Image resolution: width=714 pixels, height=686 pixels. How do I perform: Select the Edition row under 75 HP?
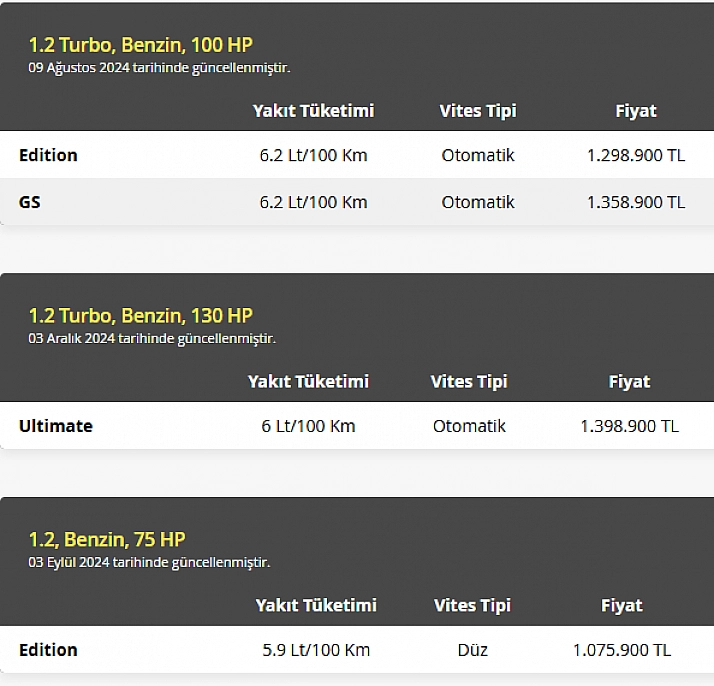(357, 650)
